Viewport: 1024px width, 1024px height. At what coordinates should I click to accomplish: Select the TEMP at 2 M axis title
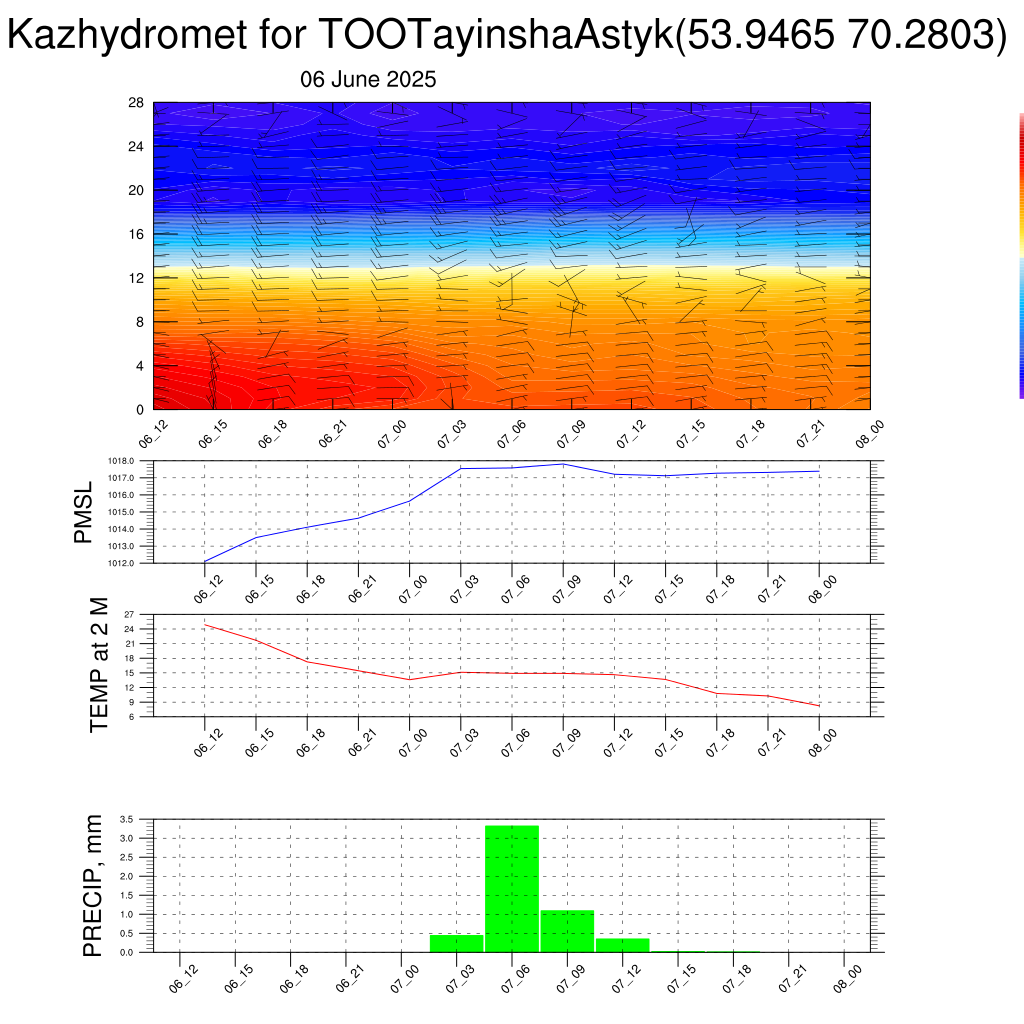point(98,665)
